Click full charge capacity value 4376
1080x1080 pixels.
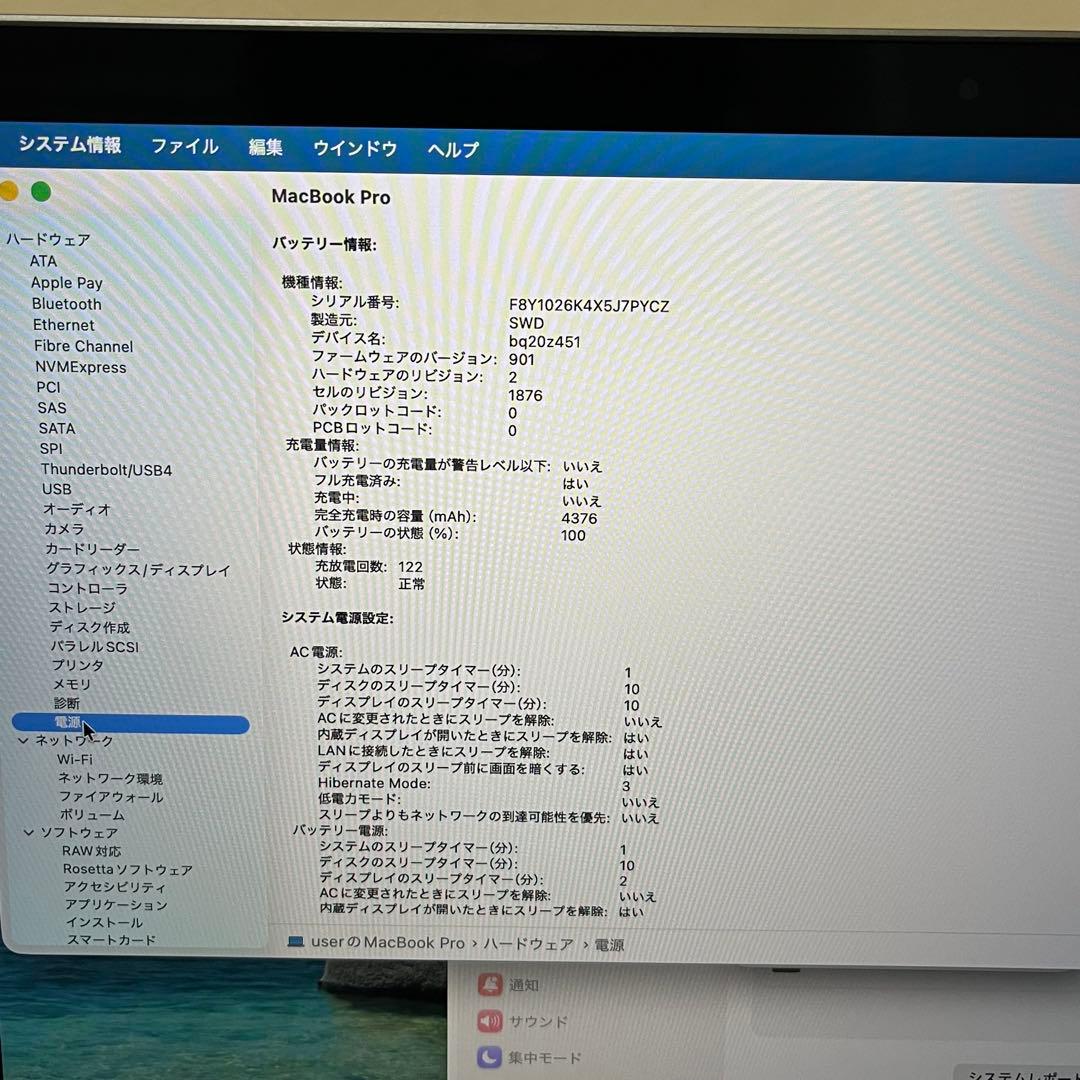pos(579,518)
